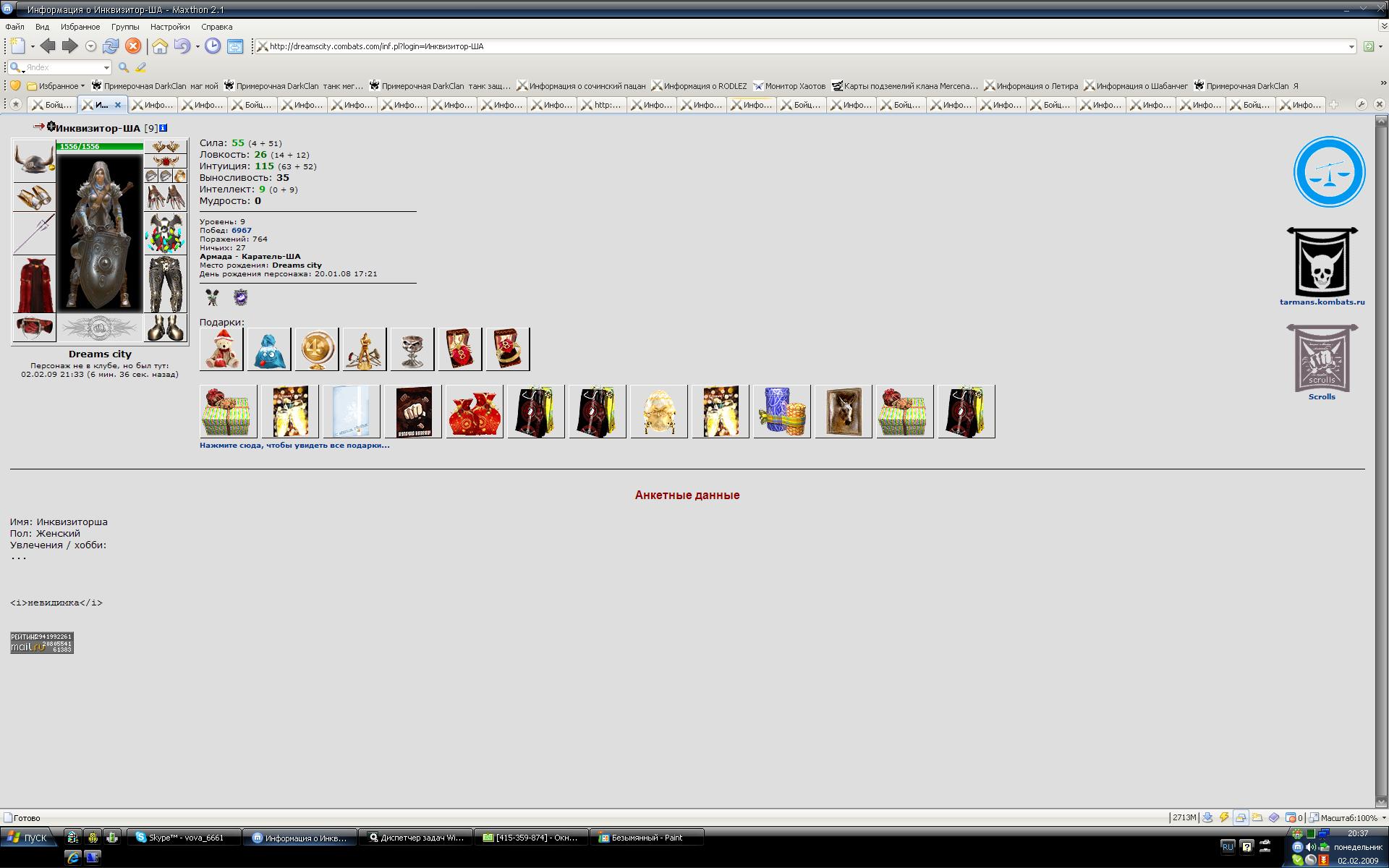
Task: Go to the Home page icon
Action: point(160,46)
